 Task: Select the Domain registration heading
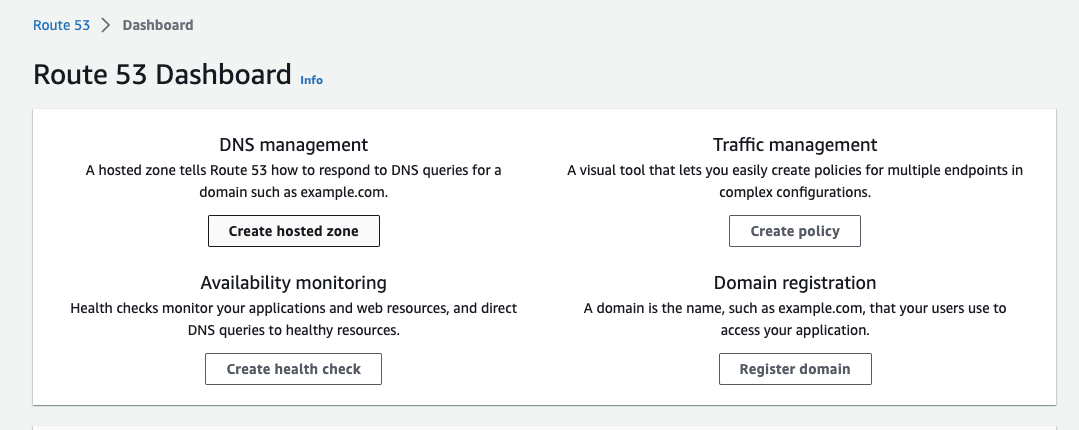click(x=795, y=283)
